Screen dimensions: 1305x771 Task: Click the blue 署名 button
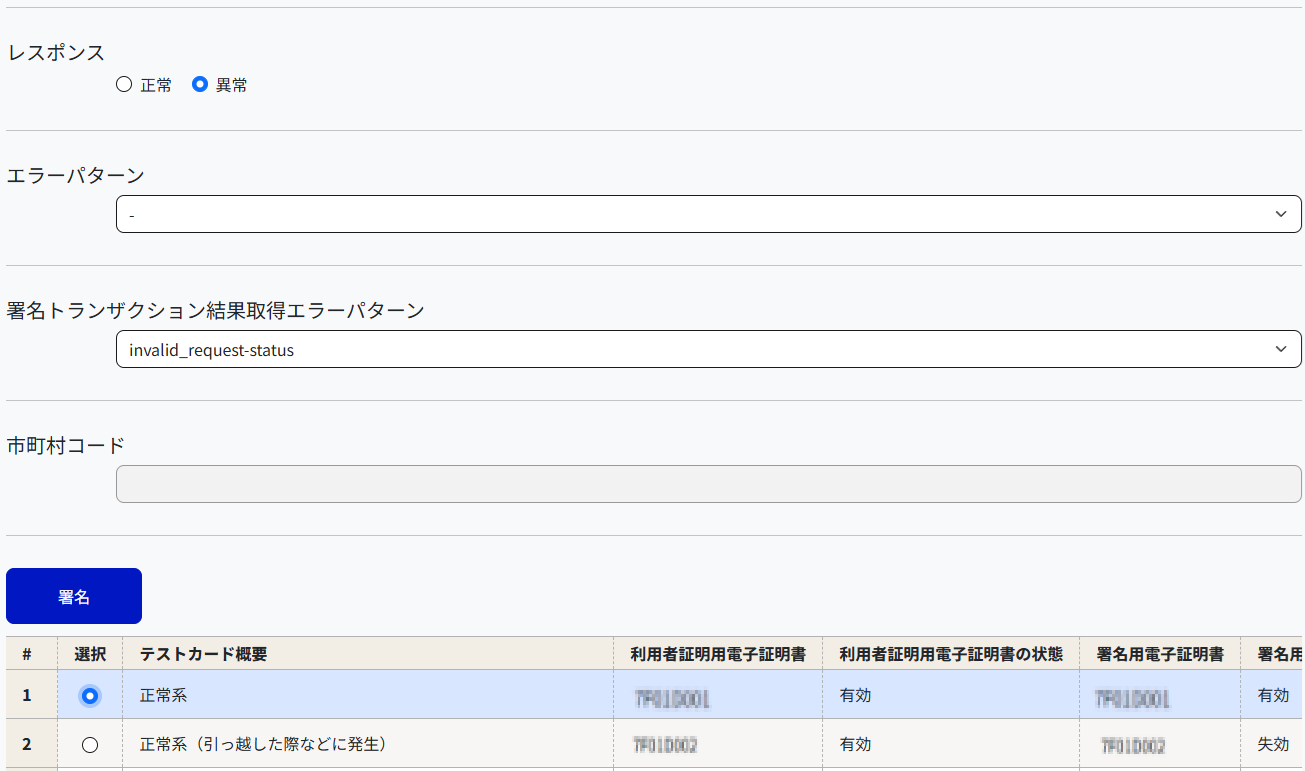[74, 596]
